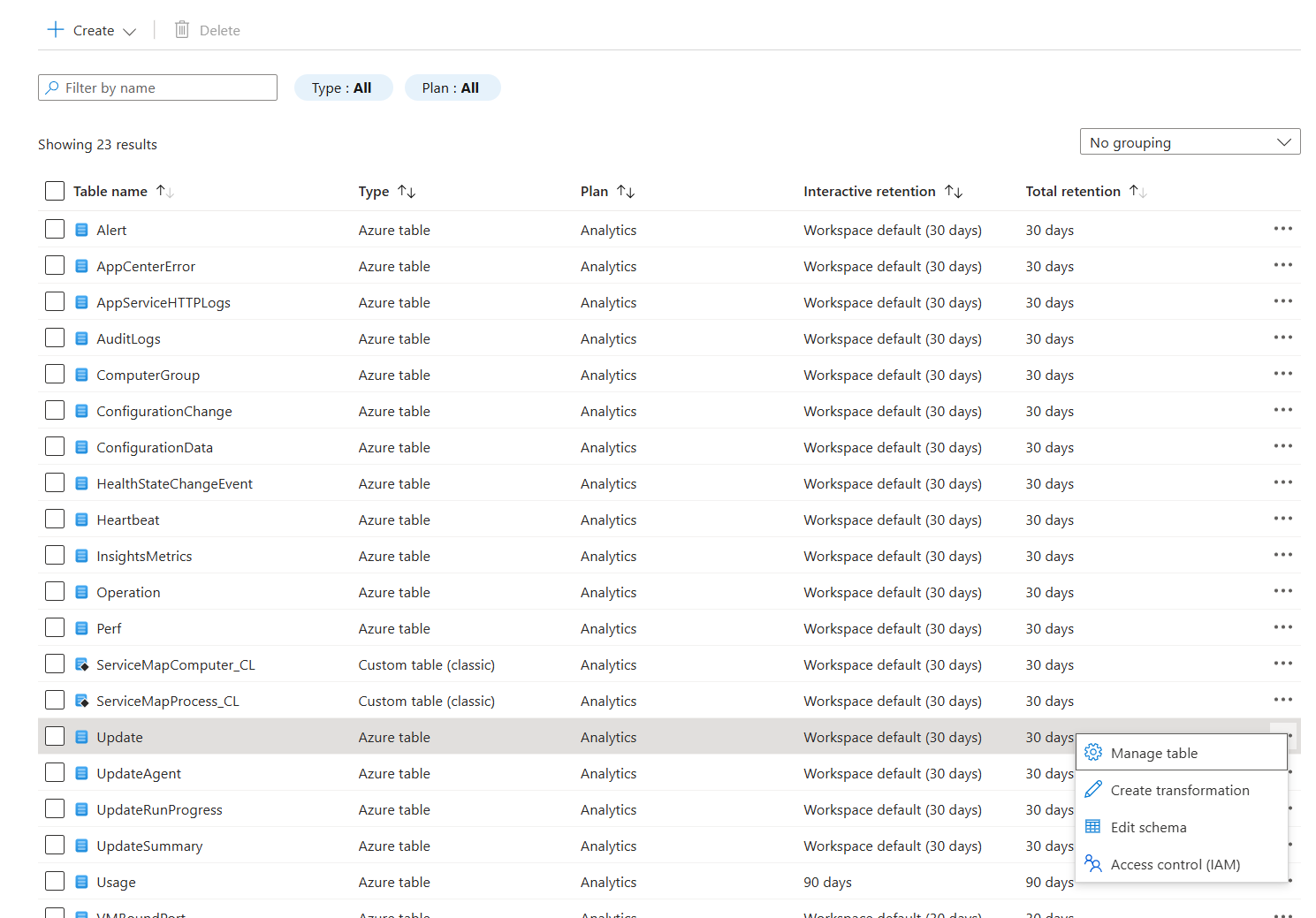Screen dimensions: 1316x918
Task: Toggle the select-all checkbox in header
Action: coord(55,191)
